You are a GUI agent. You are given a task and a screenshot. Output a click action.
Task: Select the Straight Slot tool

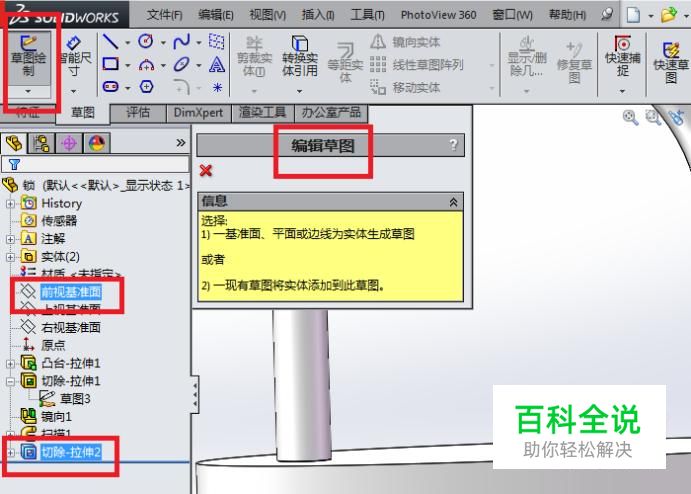(x=110, y=87)
